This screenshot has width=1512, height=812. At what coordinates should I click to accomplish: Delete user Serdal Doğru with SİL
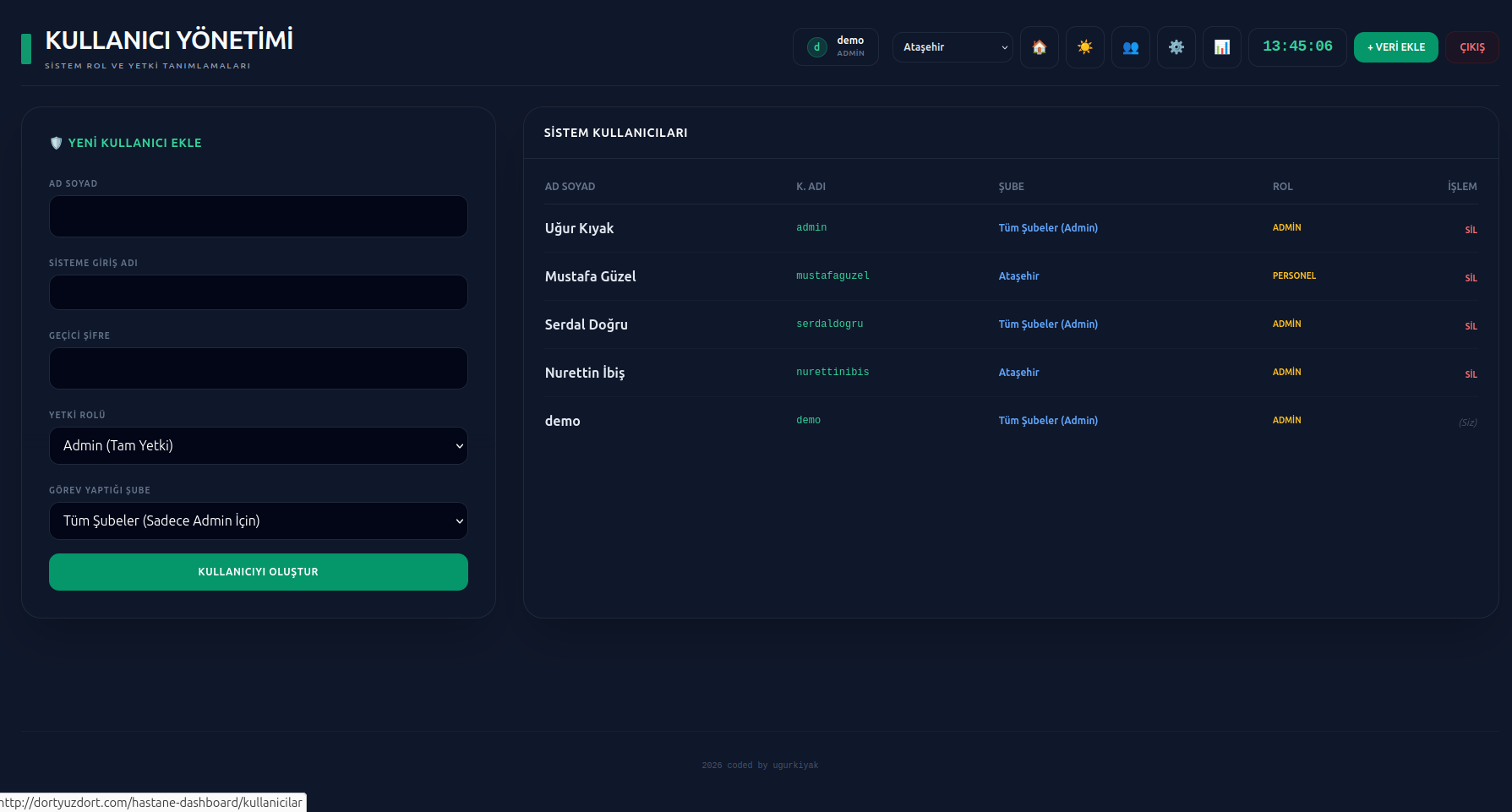pos(1471,326)
